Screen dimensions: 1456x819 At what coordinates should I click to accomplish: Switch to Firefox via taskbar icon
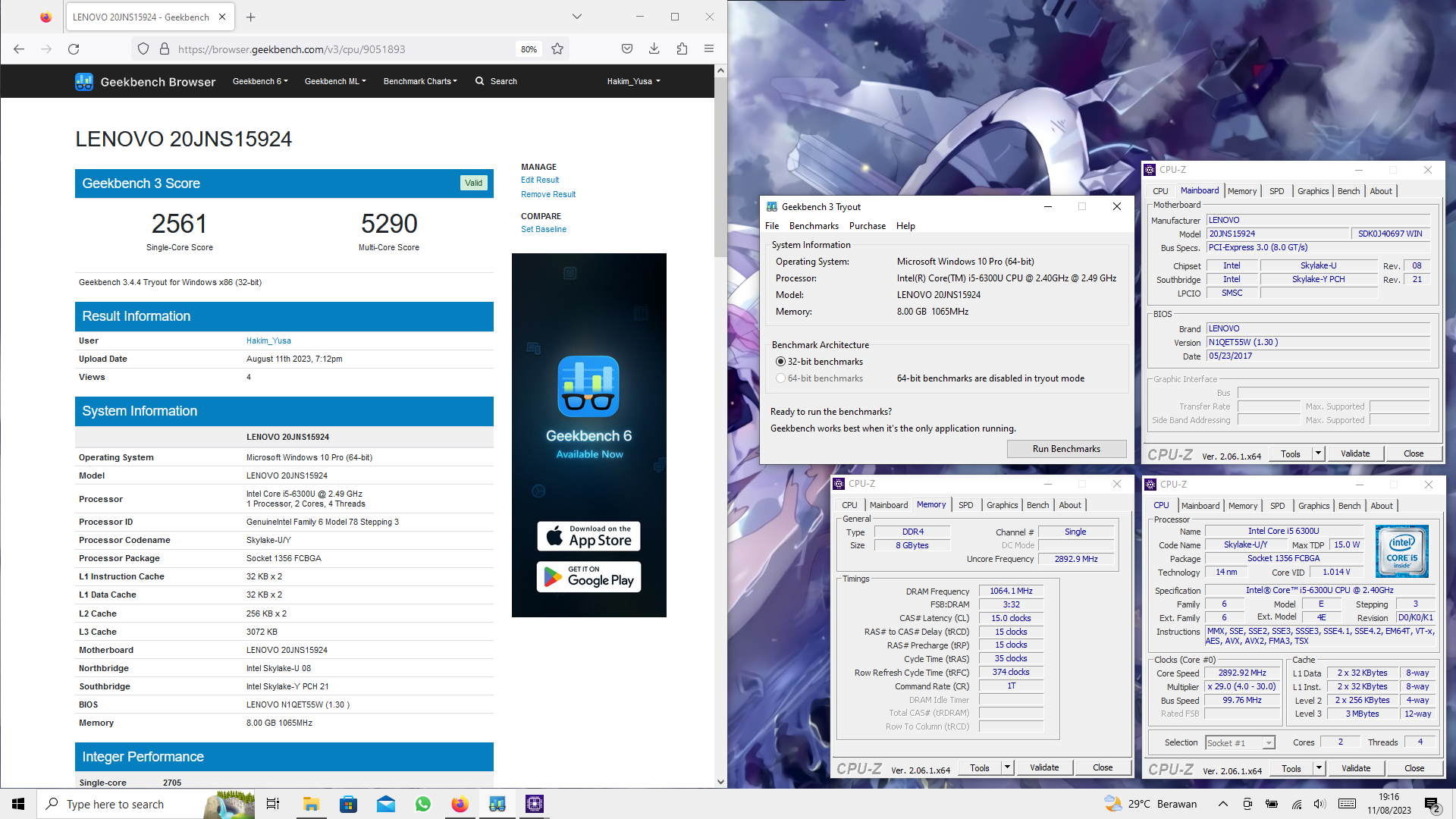pyautogui.click(x=460, y=804)
